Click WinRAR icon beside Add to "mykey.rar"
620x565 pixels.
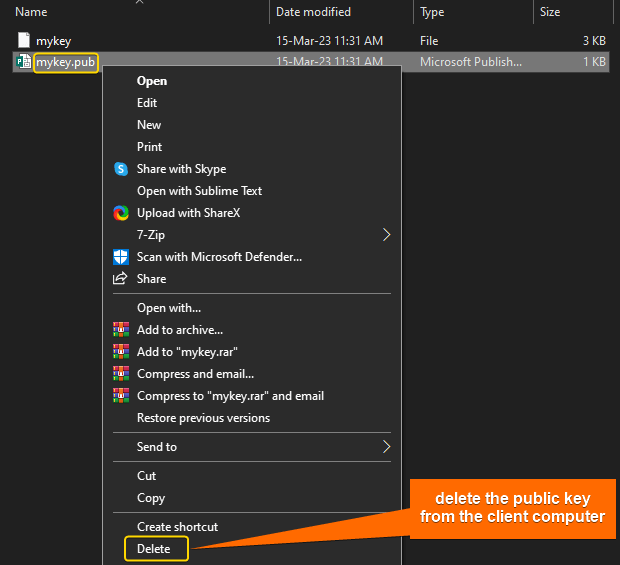point(121,351)
